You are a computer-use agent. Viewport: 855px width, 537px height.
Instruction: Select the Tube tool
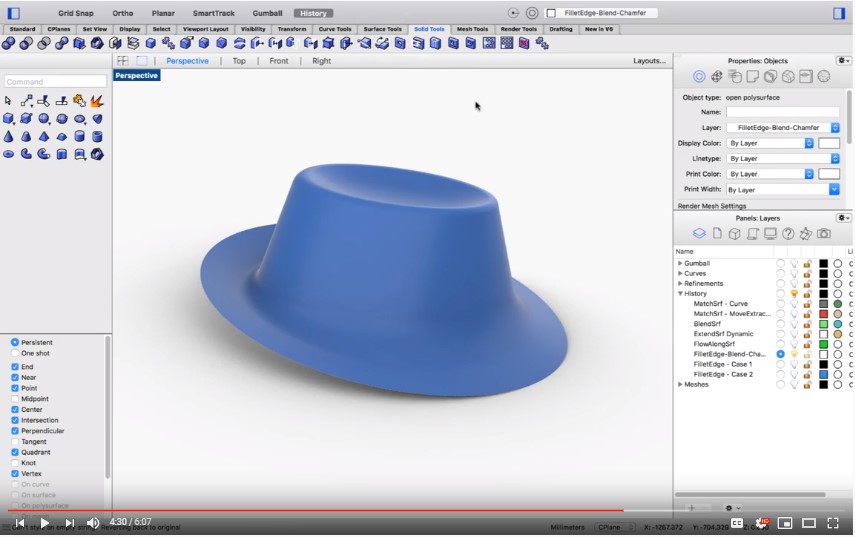[97, 136]
